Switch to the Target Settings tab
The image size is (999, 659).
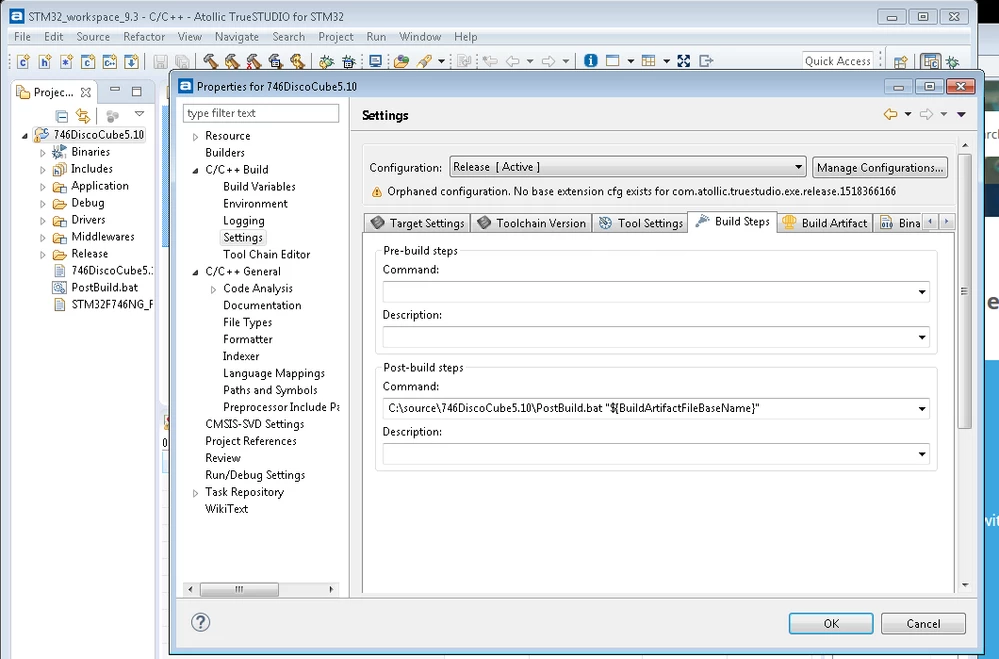[x=418, y=223]
